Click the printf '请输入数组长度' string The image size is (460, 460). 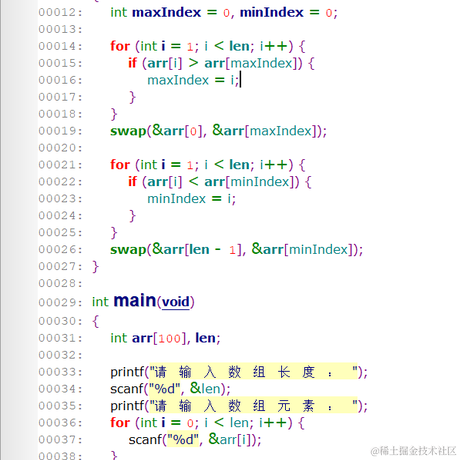[x=253, y=372]
